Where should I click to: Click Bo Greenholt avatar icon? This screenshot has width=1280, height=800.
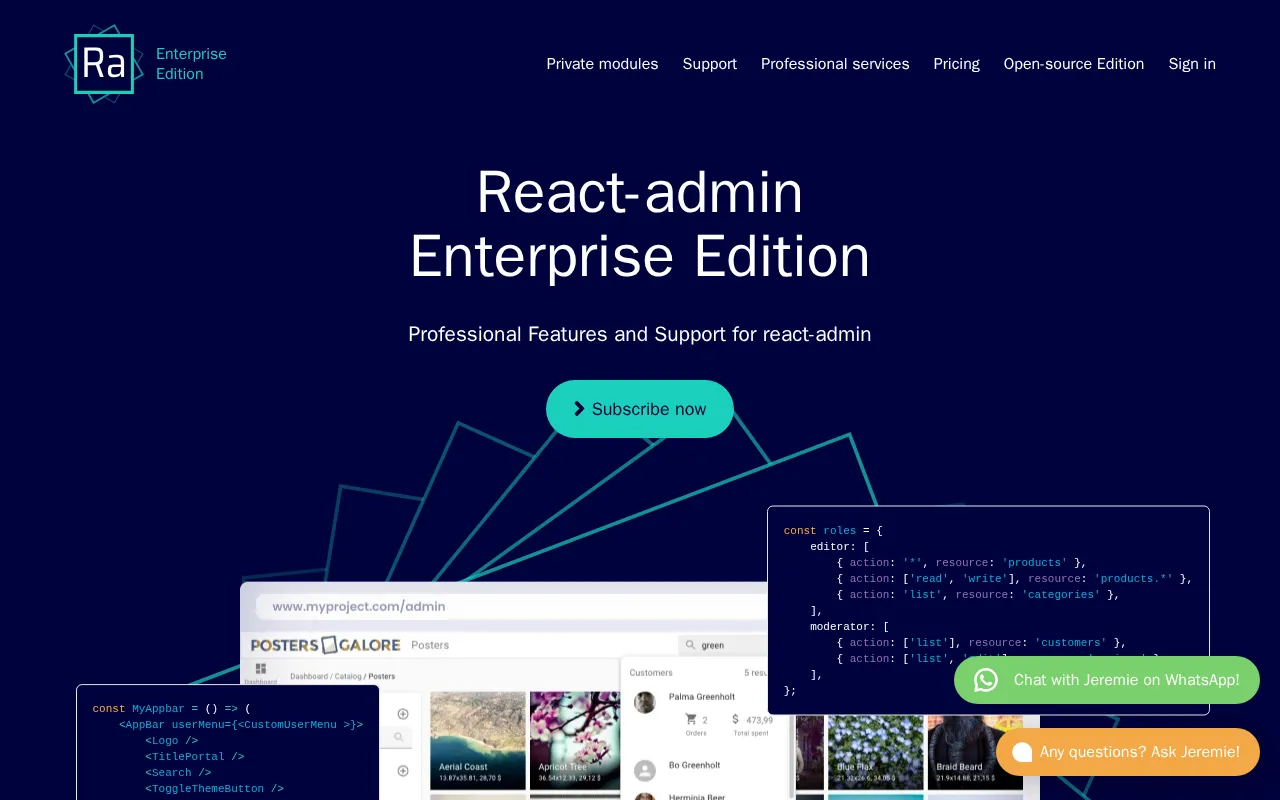[645, 770]
